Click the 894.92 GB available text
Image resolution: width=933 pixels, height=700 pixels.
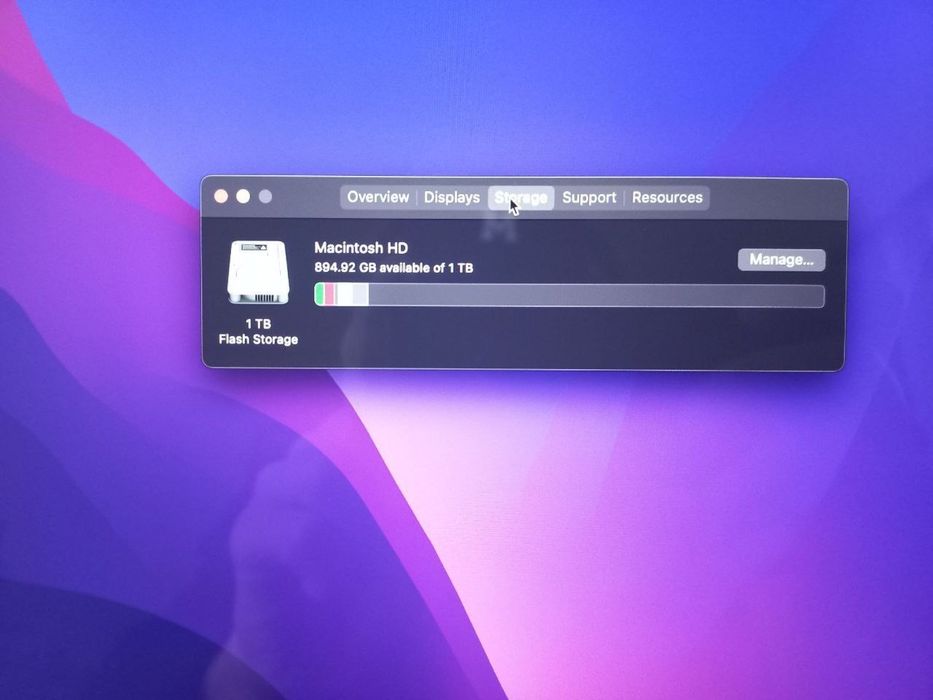[394, 268]
